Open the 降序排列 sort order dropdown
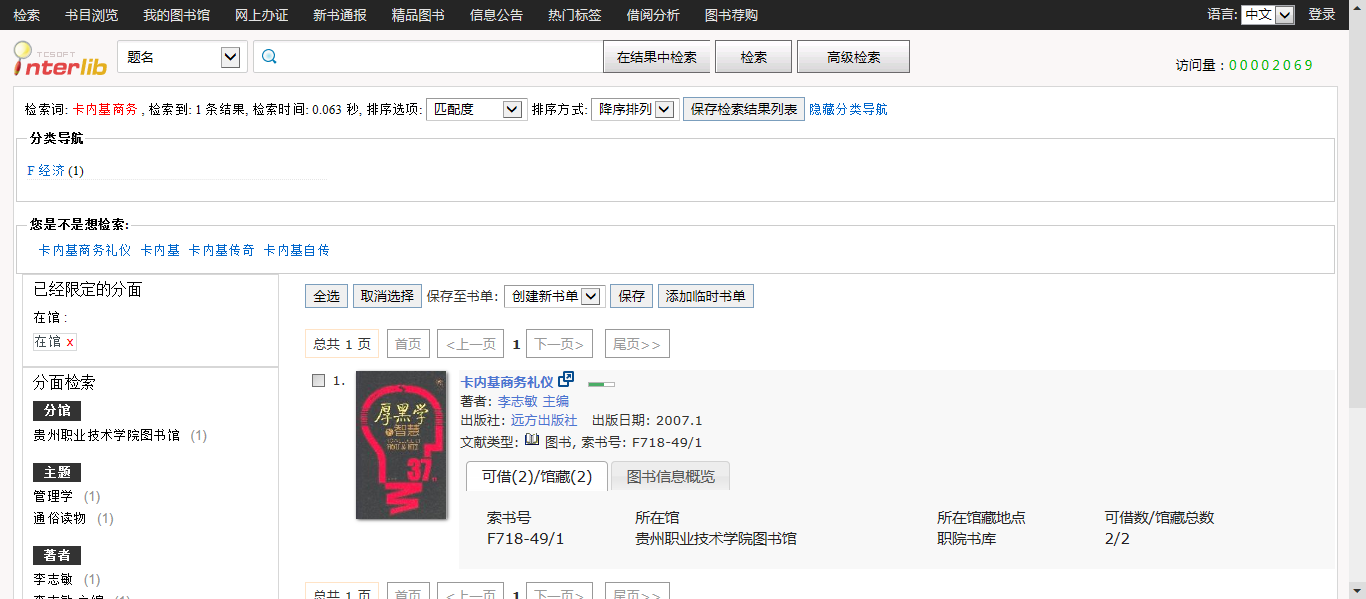 pyautogui.click(x=635, y=109)
